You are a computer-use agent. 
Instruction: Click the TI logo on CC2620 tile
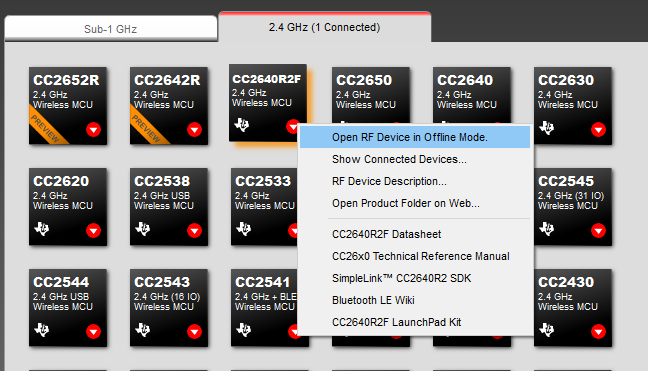tap(42, 229)
